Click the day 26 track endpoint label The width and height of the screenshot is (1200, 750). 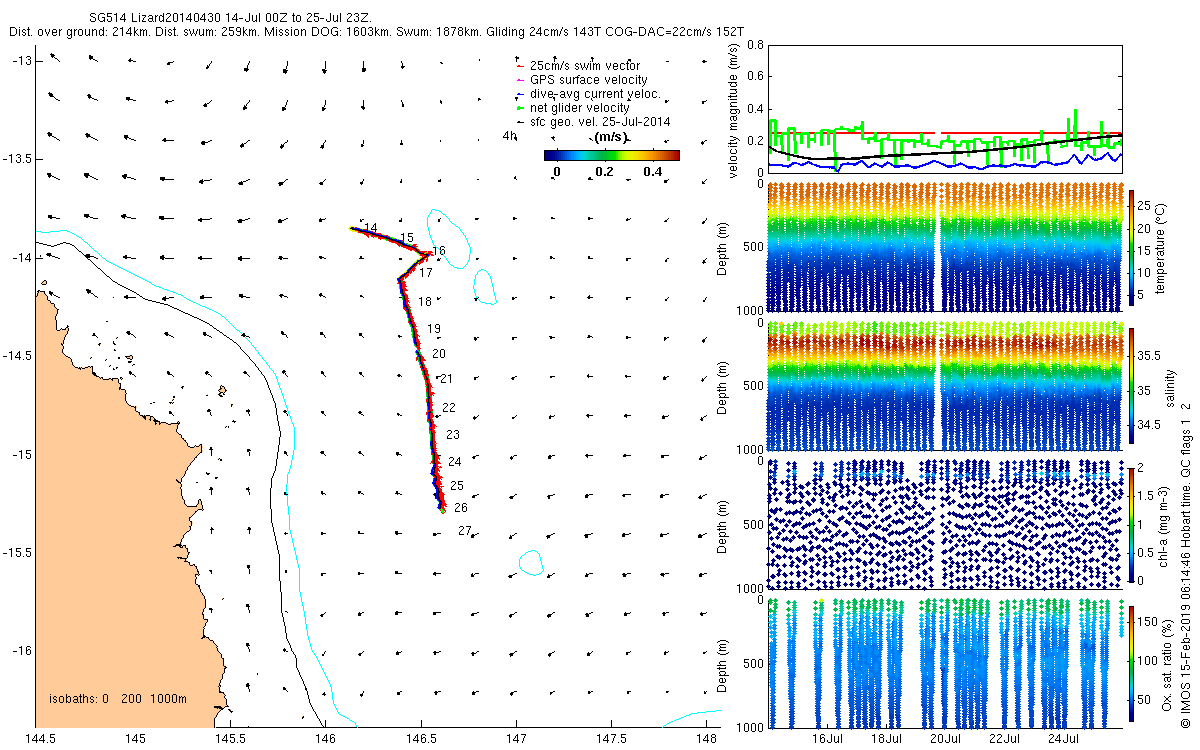460,508
